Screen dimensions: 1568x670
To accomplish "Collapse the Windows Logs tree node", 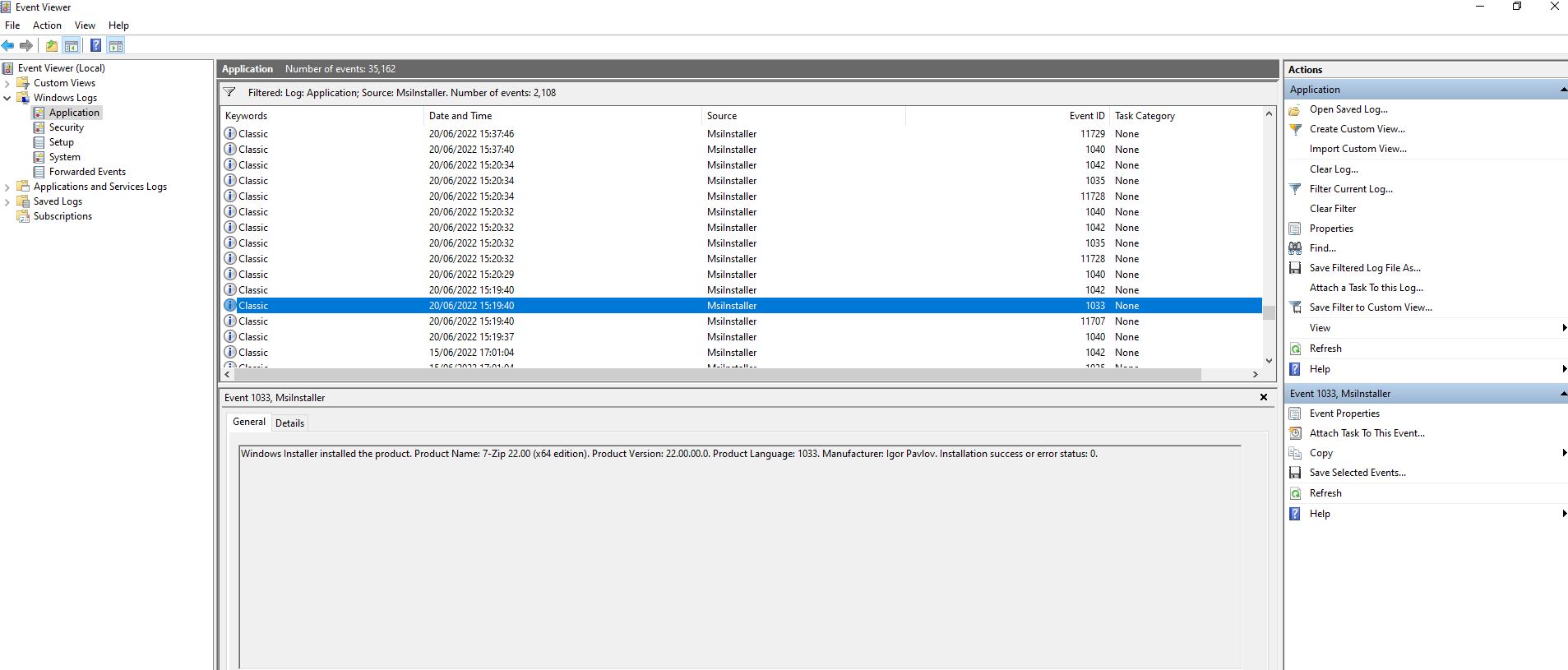I will pos(7,98).
